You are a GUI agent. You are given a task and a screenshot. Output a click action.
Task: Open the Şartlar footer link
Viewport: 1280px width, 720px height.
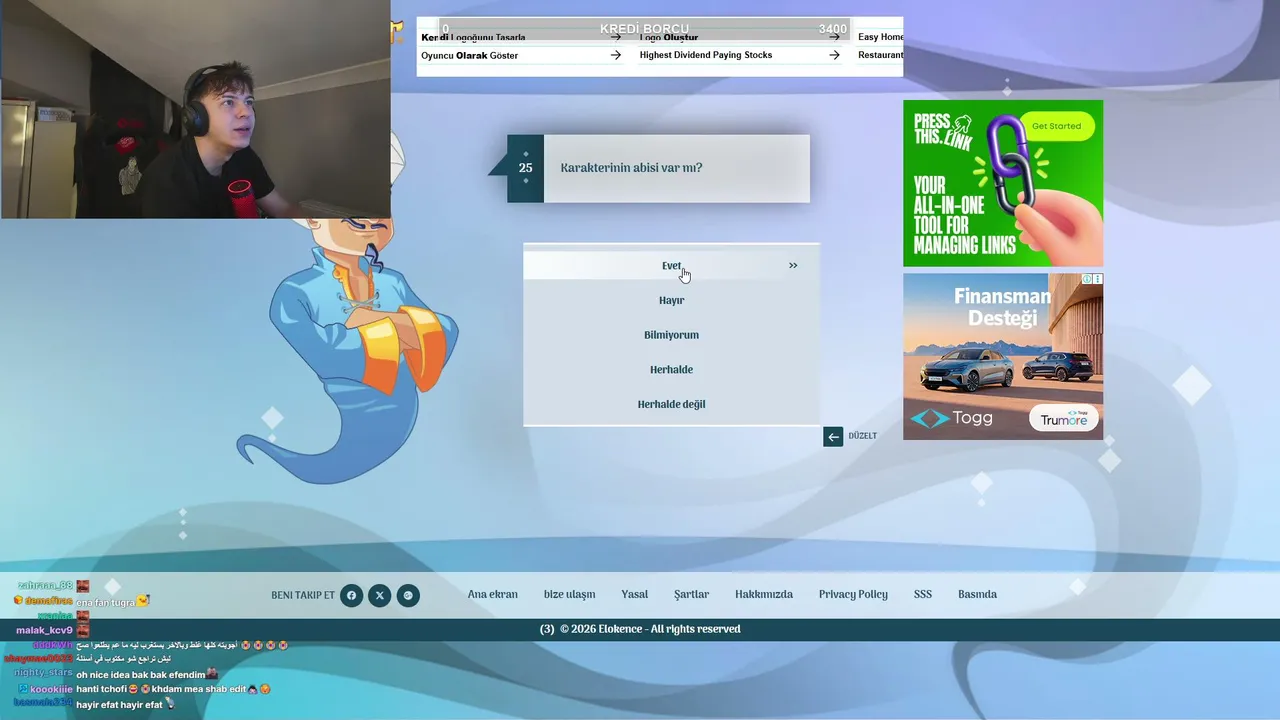(691, 595)
